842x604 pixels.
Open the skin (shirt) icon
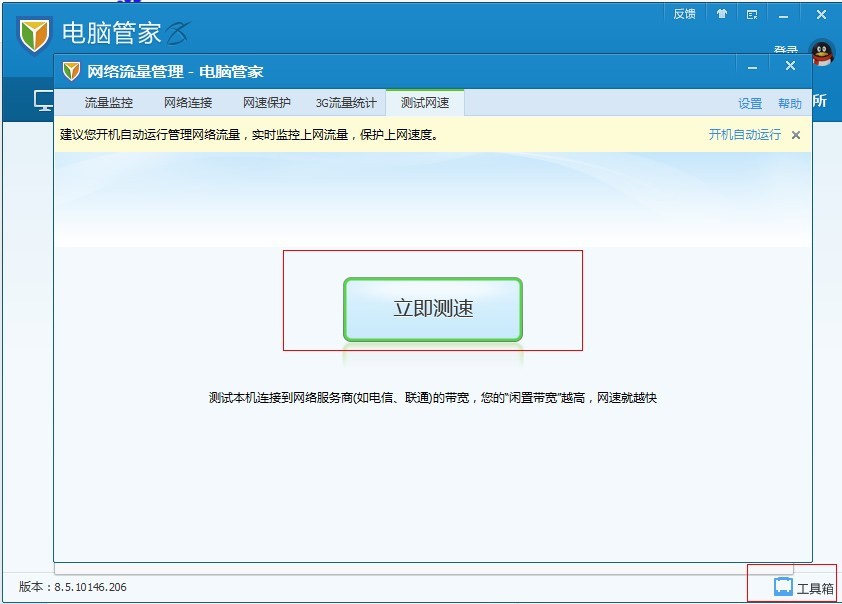pos(722,14)
